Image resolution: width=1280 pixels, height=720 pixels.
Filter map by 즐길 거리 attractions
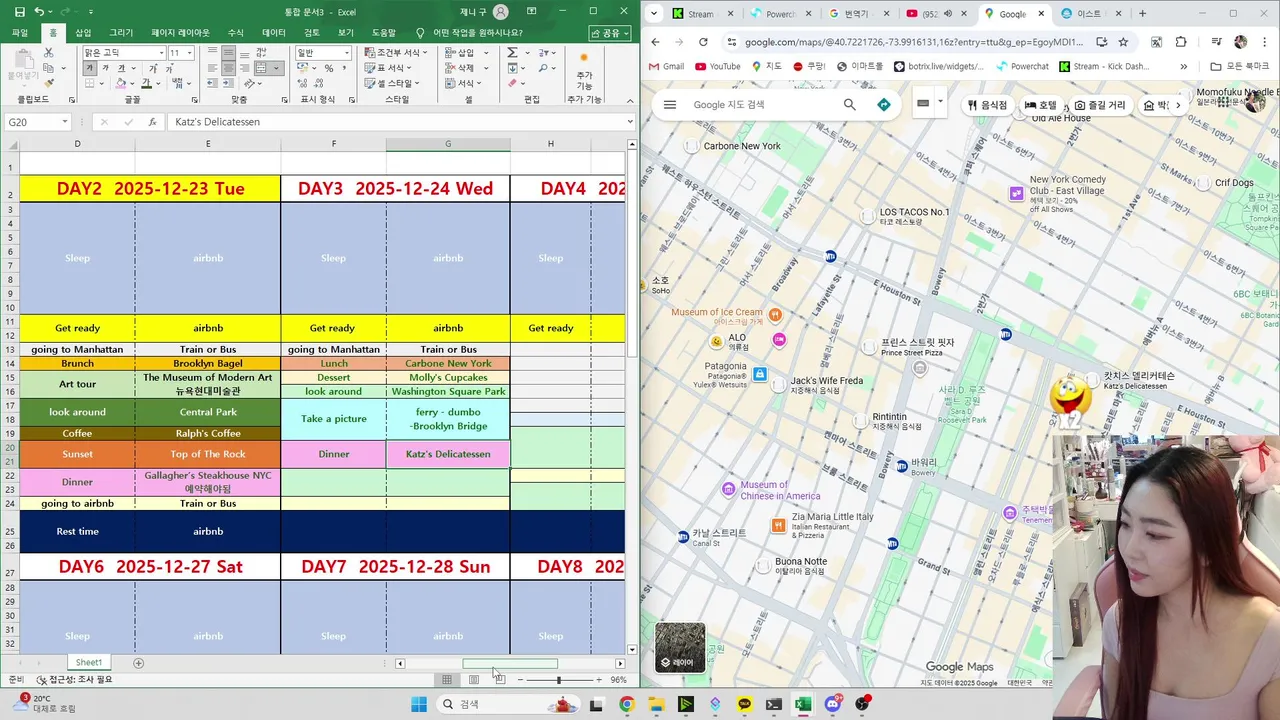point(1100,105)
